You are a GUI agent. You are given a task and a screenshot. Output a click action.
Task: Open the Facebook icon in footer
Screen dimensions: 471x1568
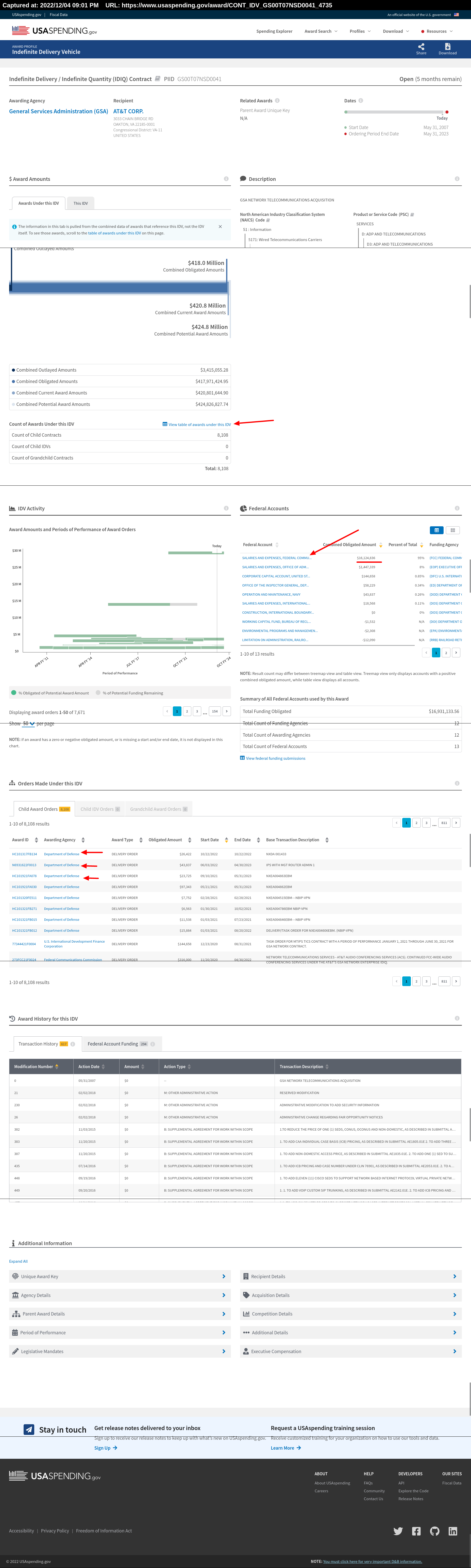(x=416, y=1531)
